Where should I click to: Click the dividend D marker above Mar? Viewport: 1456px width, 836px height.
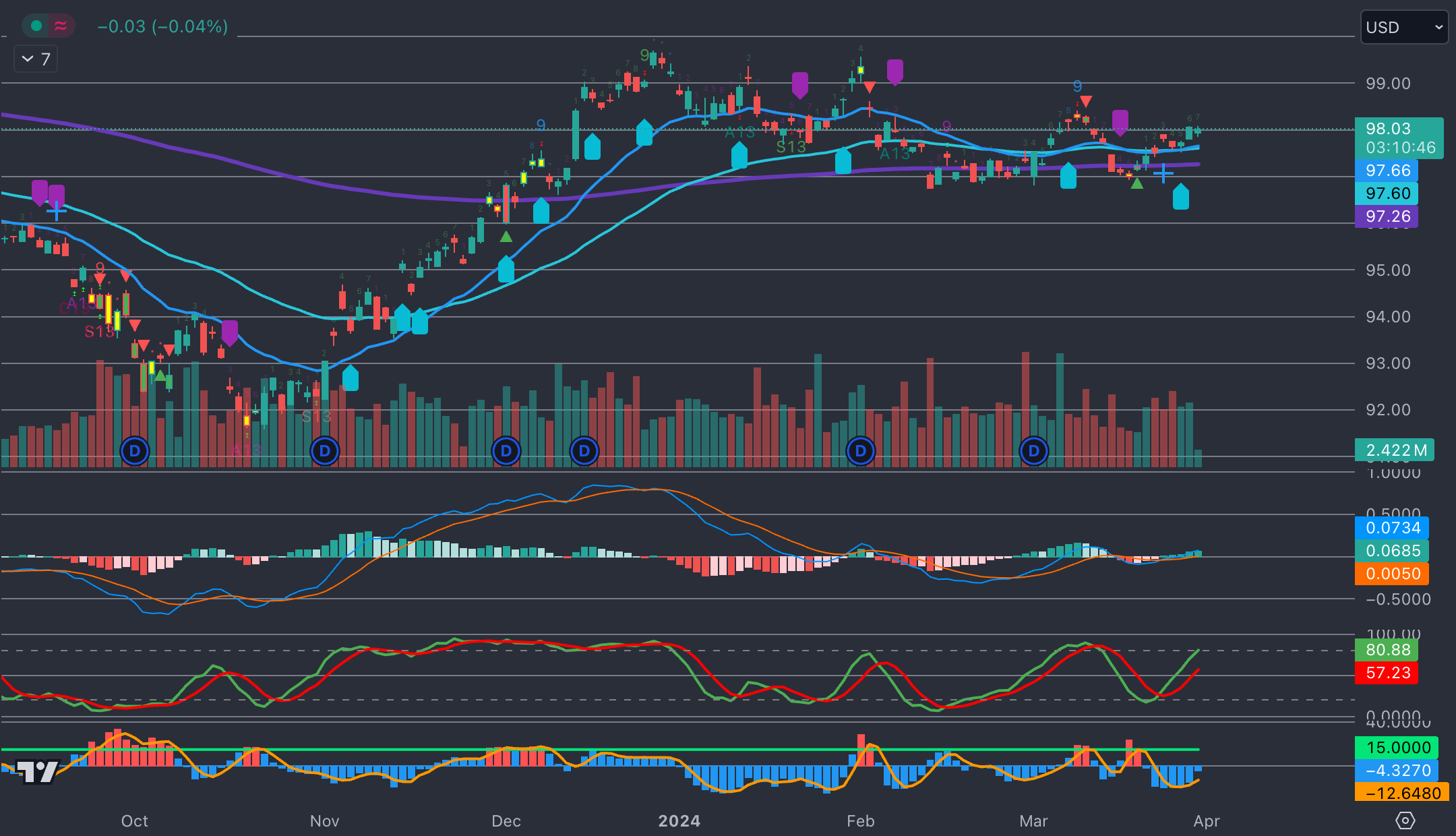1034,451
